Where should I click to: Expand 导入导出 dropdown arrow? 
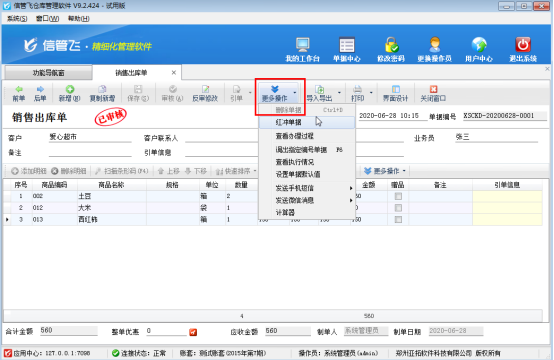[x=339, y=93]
